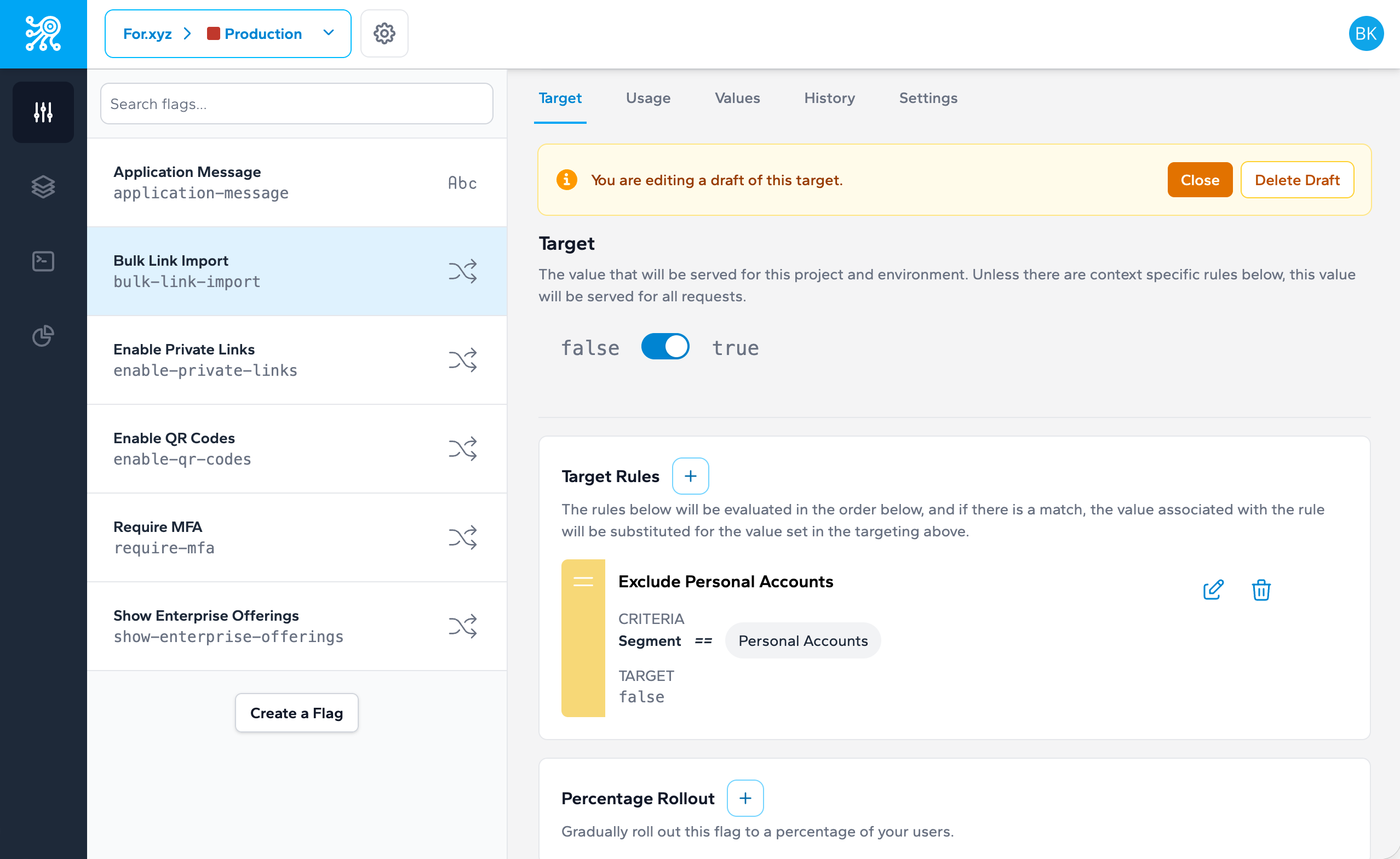Open the Segments panel from the sidebar
This screenshot has width=1400, height=859.
(43, 186)
